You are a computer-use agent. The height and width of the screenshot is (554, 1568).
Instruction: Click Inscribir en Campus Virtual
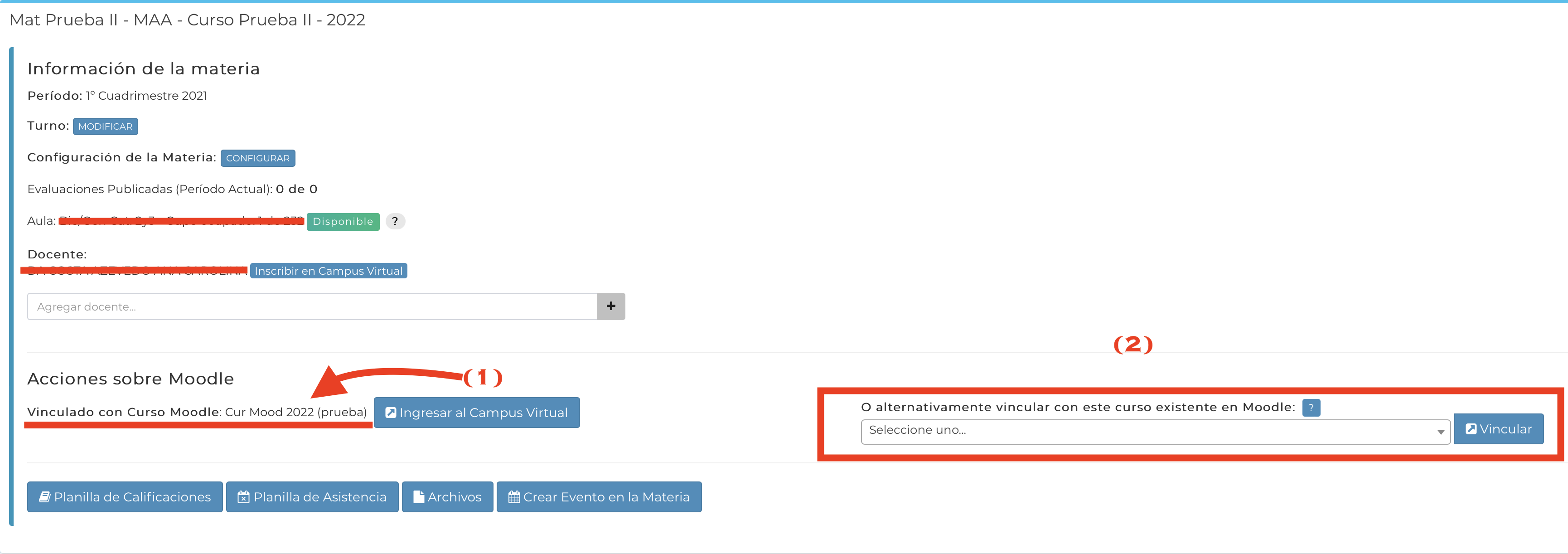point(329,271)
